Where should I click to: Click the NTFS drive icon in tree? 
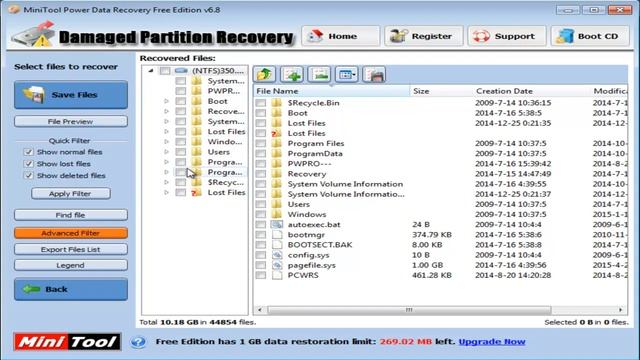coord(181,71)
